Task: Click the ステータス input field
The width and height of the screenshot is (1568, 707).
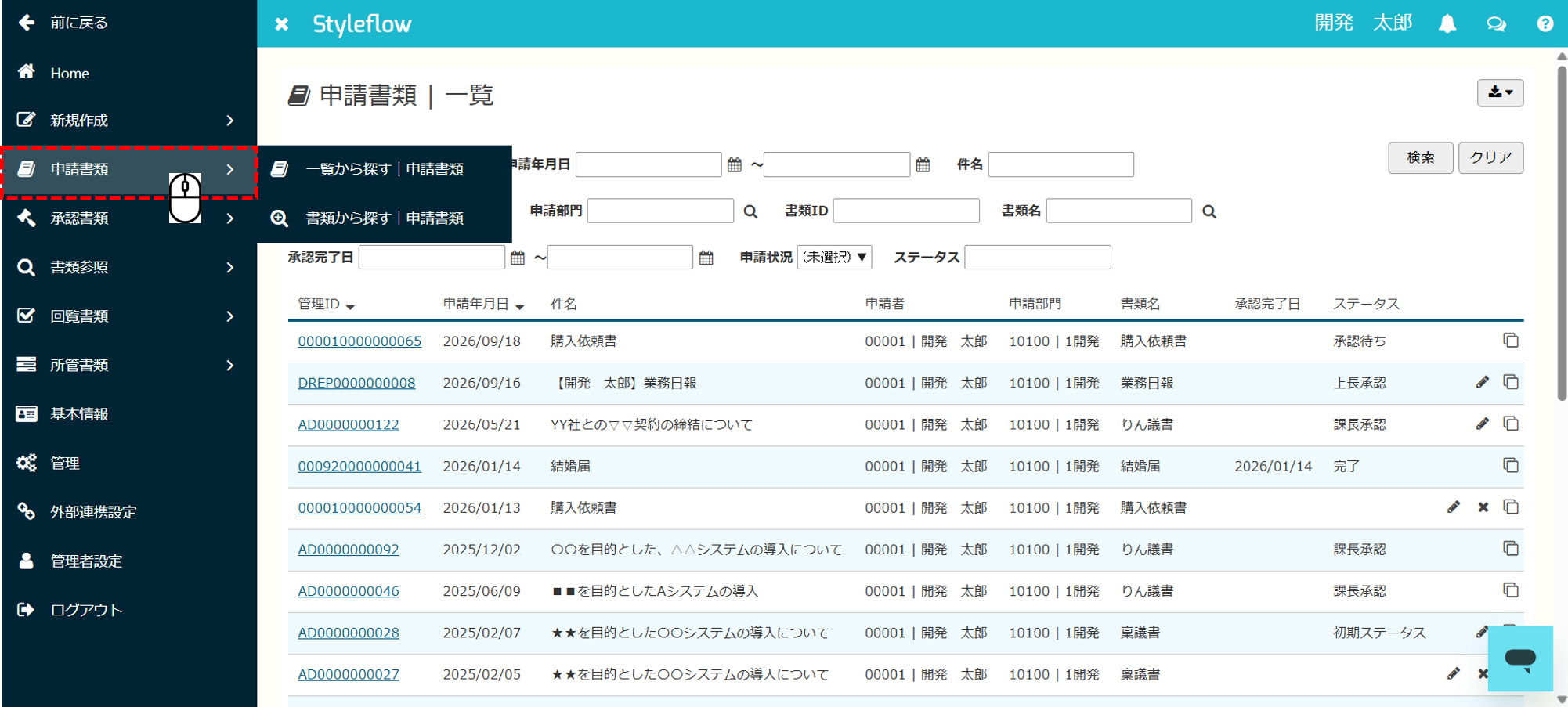Action: [1037, 257]
